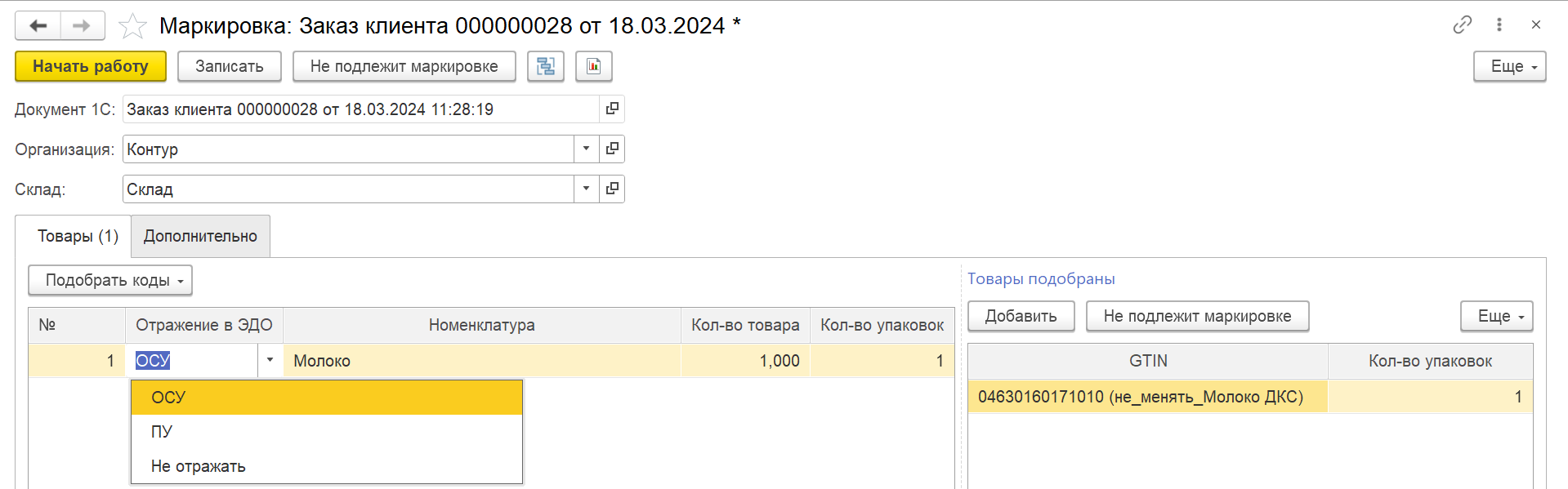Open the Склад record with open icon
This screenshot has width=1568, height=489.
[612, 189]
